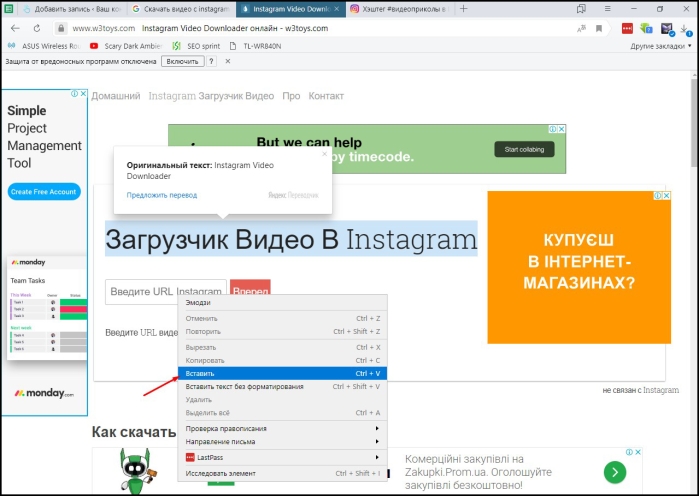Close the Simple Project Management ad
The width and height of the screenshot is (699, 496).
pyautogui.click(x=83, y=94)
